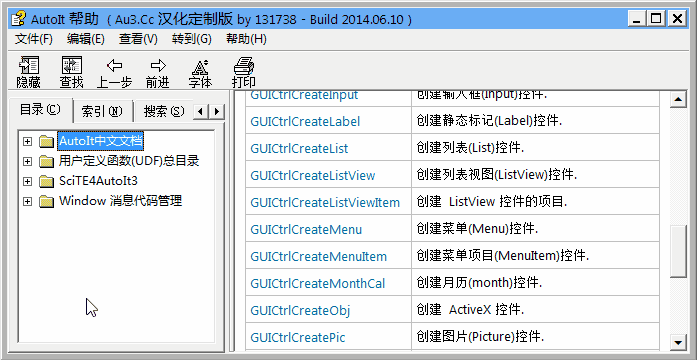This screenshot has height=360, width=697.
Task: Click the text 创建 ActiveX 控件.
Action: click(x=470, y=310)
